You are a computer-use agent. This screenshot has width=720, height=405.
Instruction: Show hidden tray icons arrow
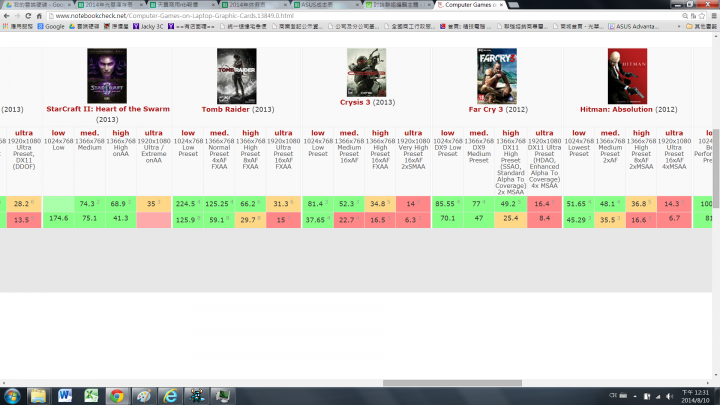(635, 396)
